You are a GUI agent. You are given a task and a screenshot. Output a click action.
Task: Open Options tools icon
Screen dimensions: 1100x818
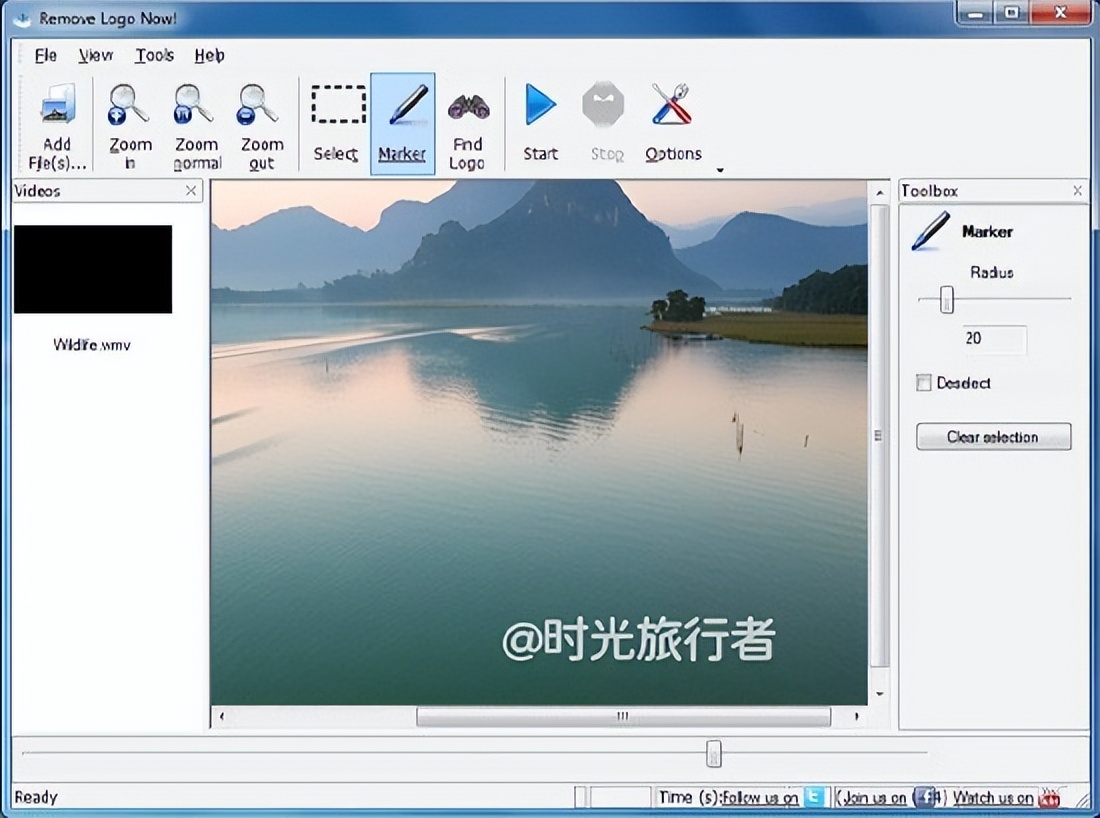672,106
